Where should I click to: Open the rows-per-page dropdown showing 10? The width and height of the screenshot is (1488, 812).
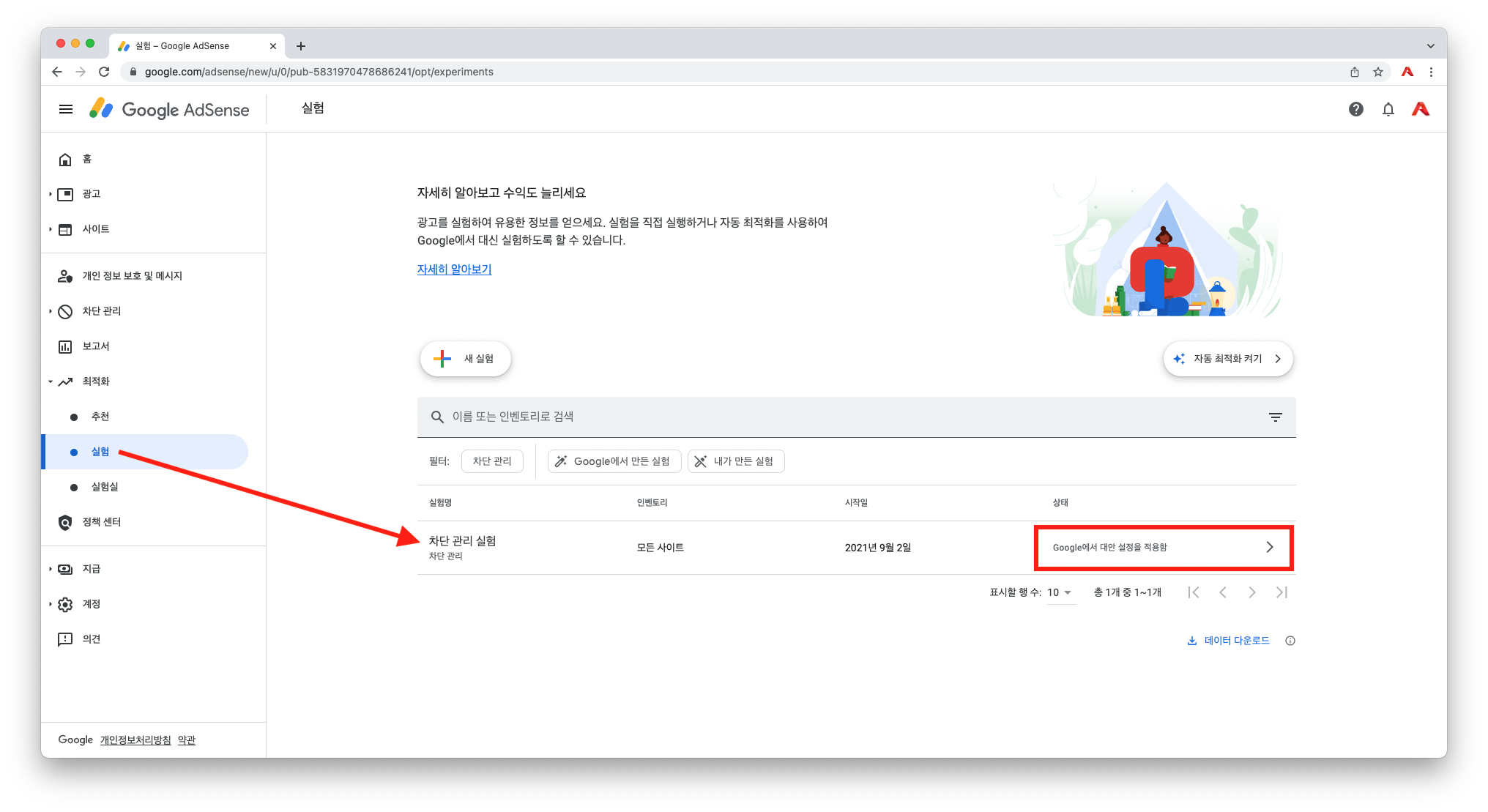coord(1060,592)
